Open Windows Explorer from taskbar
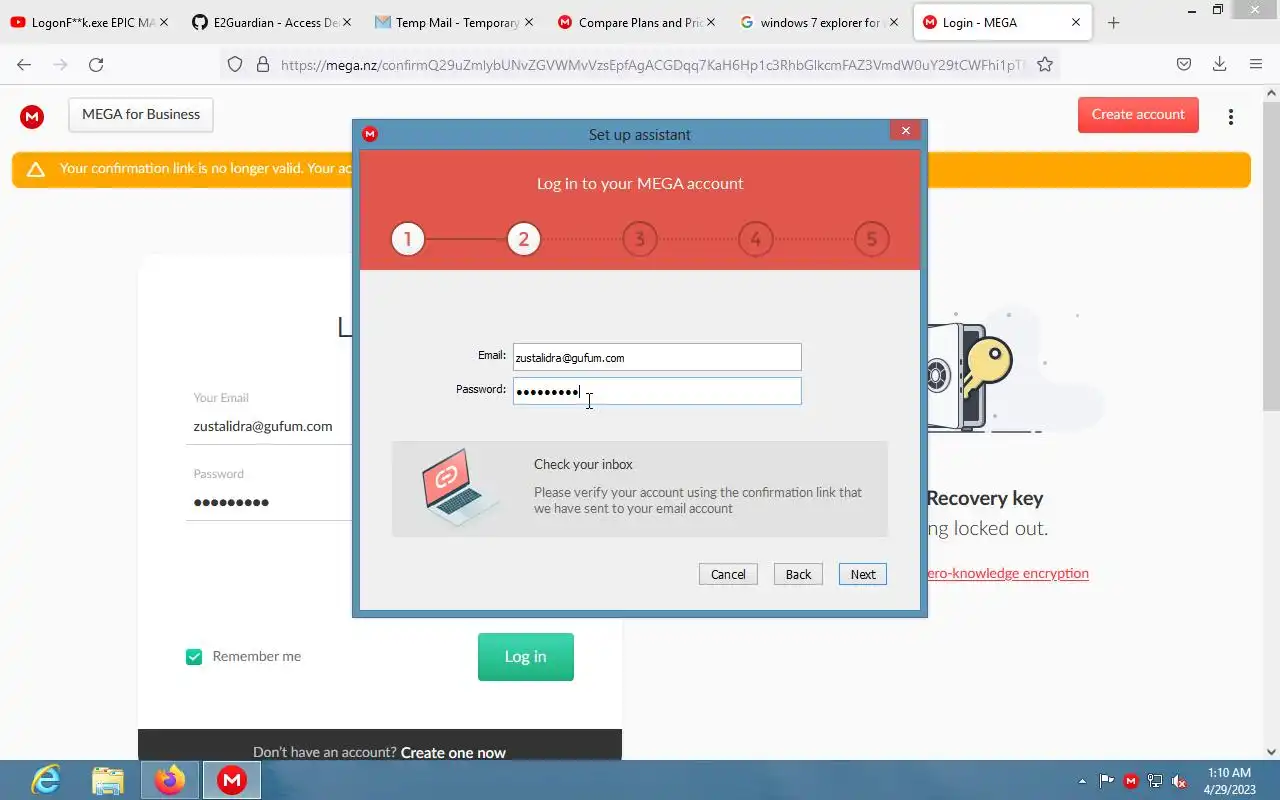The height and width of the screenshot is (800, 1280). (x=108, y=780)
